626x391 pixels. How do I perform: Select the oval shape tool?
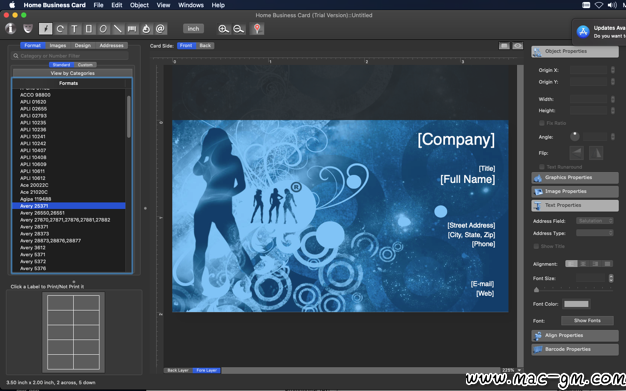click(103, 29)
